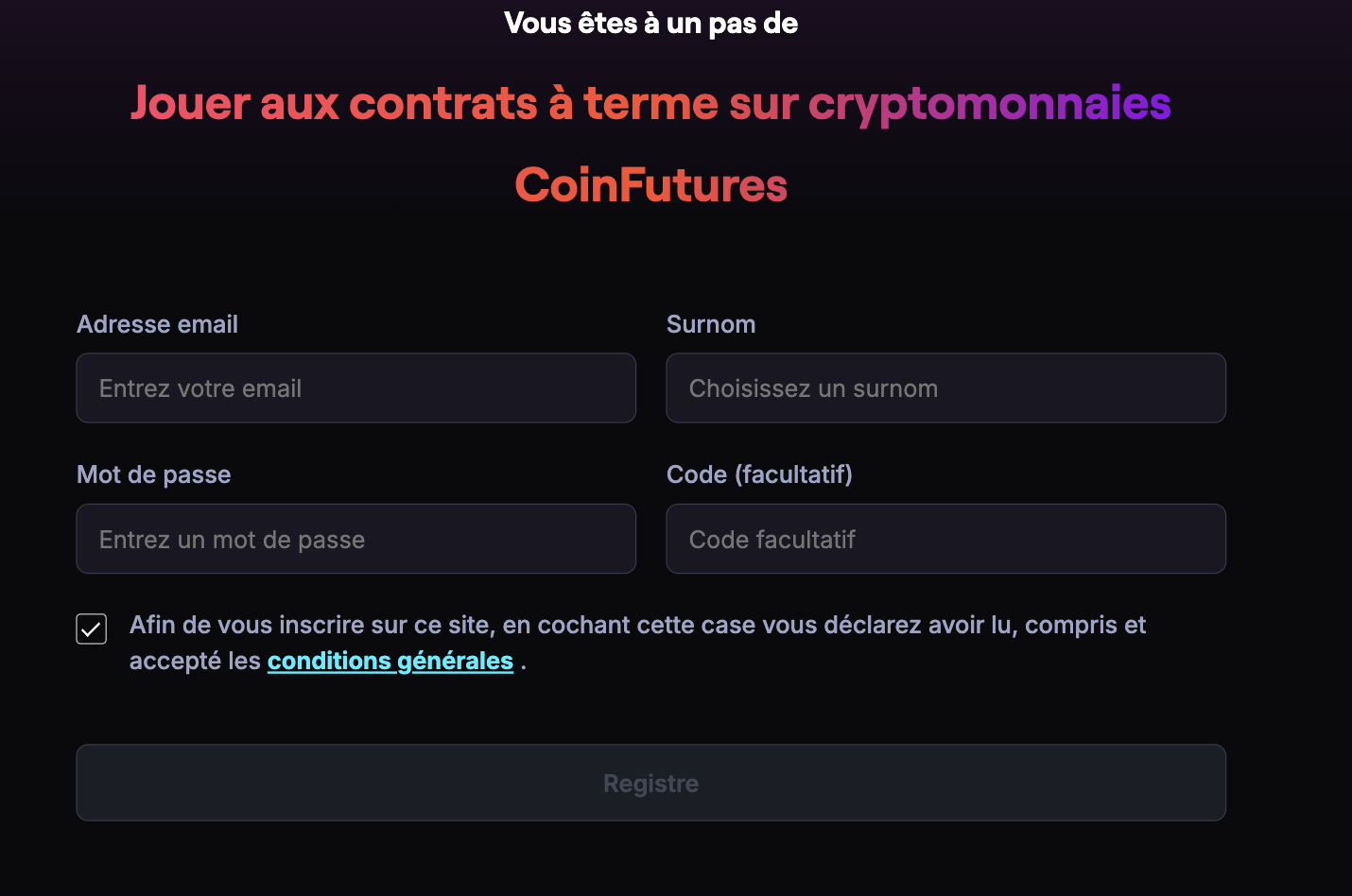Click the optional referral code field
Image resolution: width=1352 pixels, height=896 pixels.
pos(945,539)
